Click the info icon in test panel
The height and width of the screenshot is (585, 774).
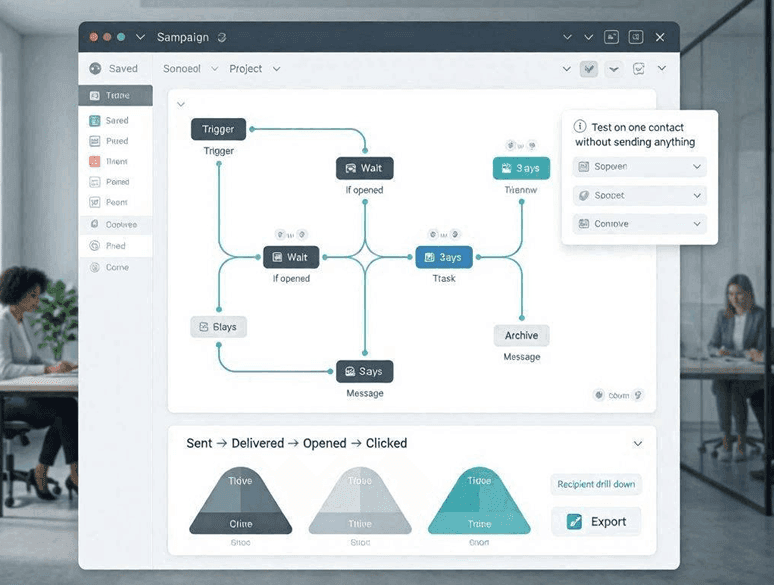[580, 127]
